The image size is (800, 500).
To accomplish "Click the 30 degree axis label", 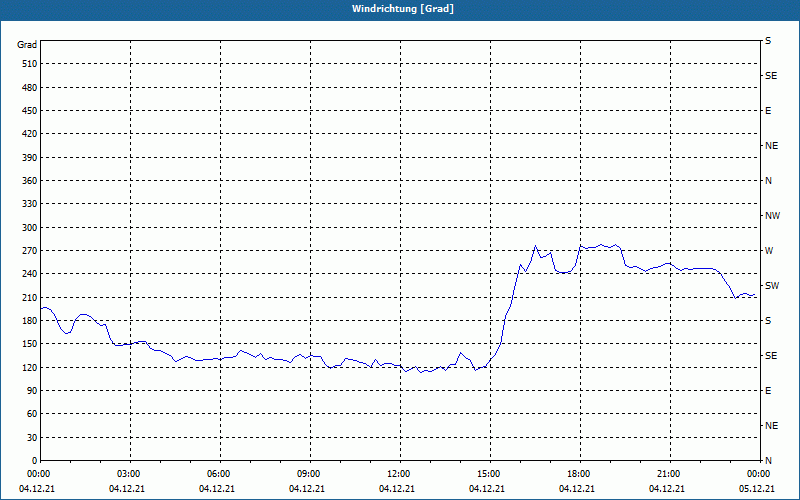I will click(32, 438).
